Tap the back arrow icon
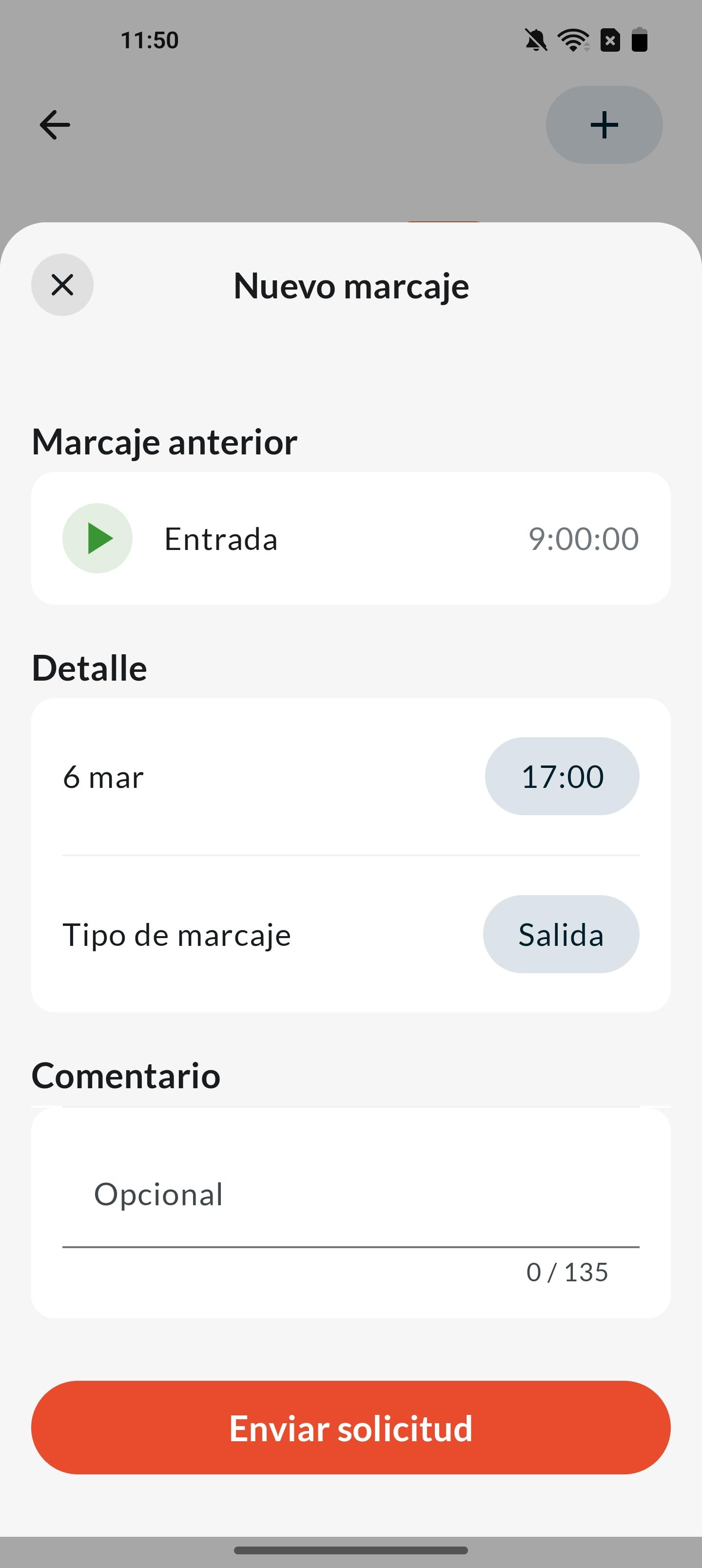702x1568 pixels. click(x=55, y=125)
